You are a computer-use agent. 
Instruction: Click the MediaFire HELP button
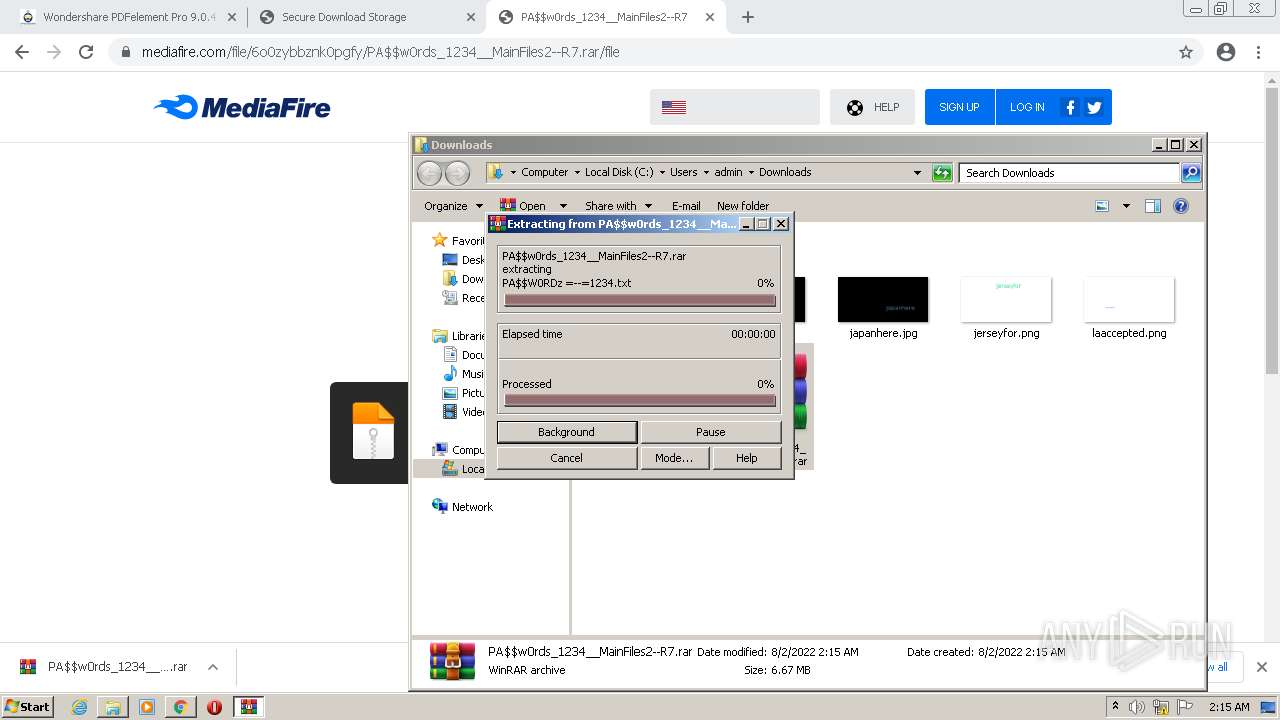[x=872, y=107]
